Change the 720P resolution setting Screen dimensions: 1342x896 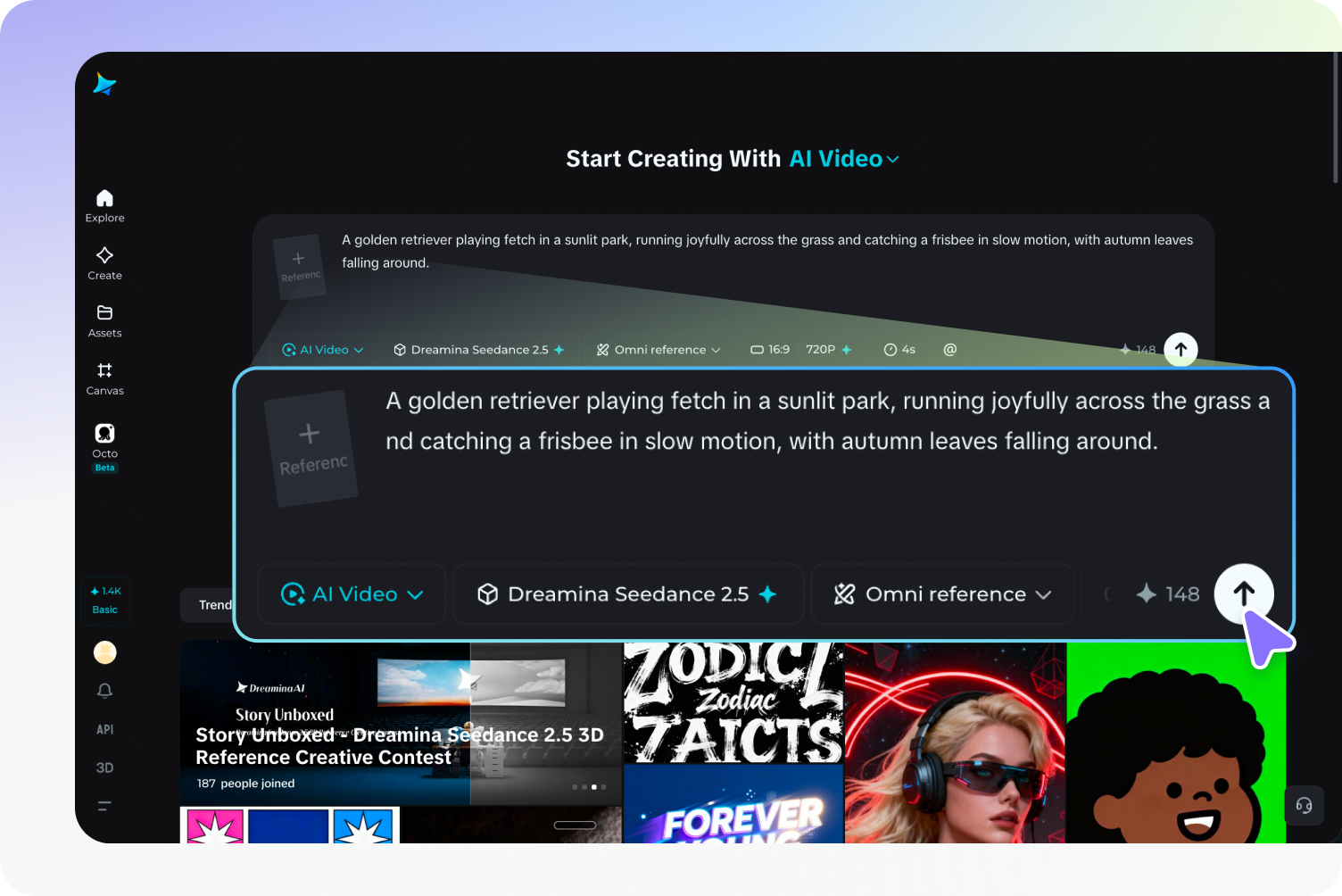(828, 350)
